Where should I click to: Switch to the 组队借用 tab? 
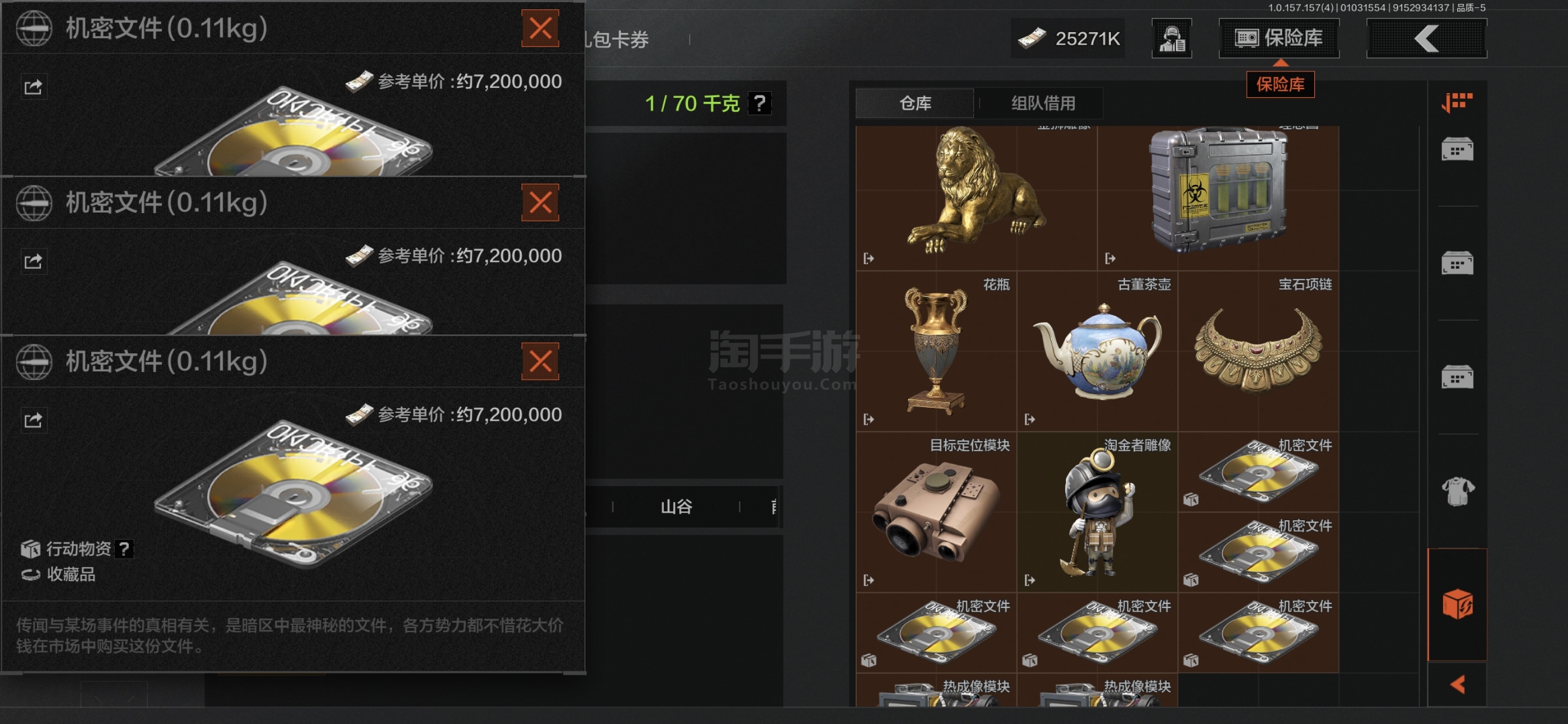click(1042, 104)
